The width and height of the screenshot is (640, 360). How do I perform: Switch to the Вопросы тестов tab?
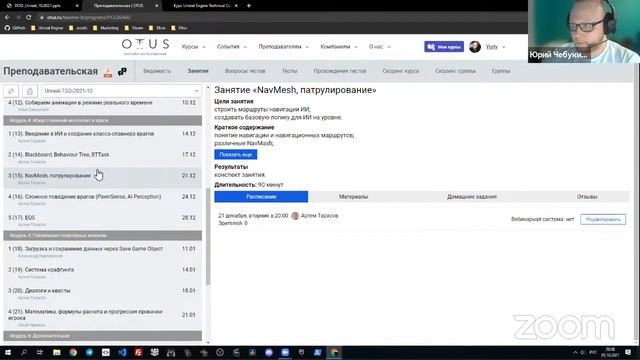[245, 71]
